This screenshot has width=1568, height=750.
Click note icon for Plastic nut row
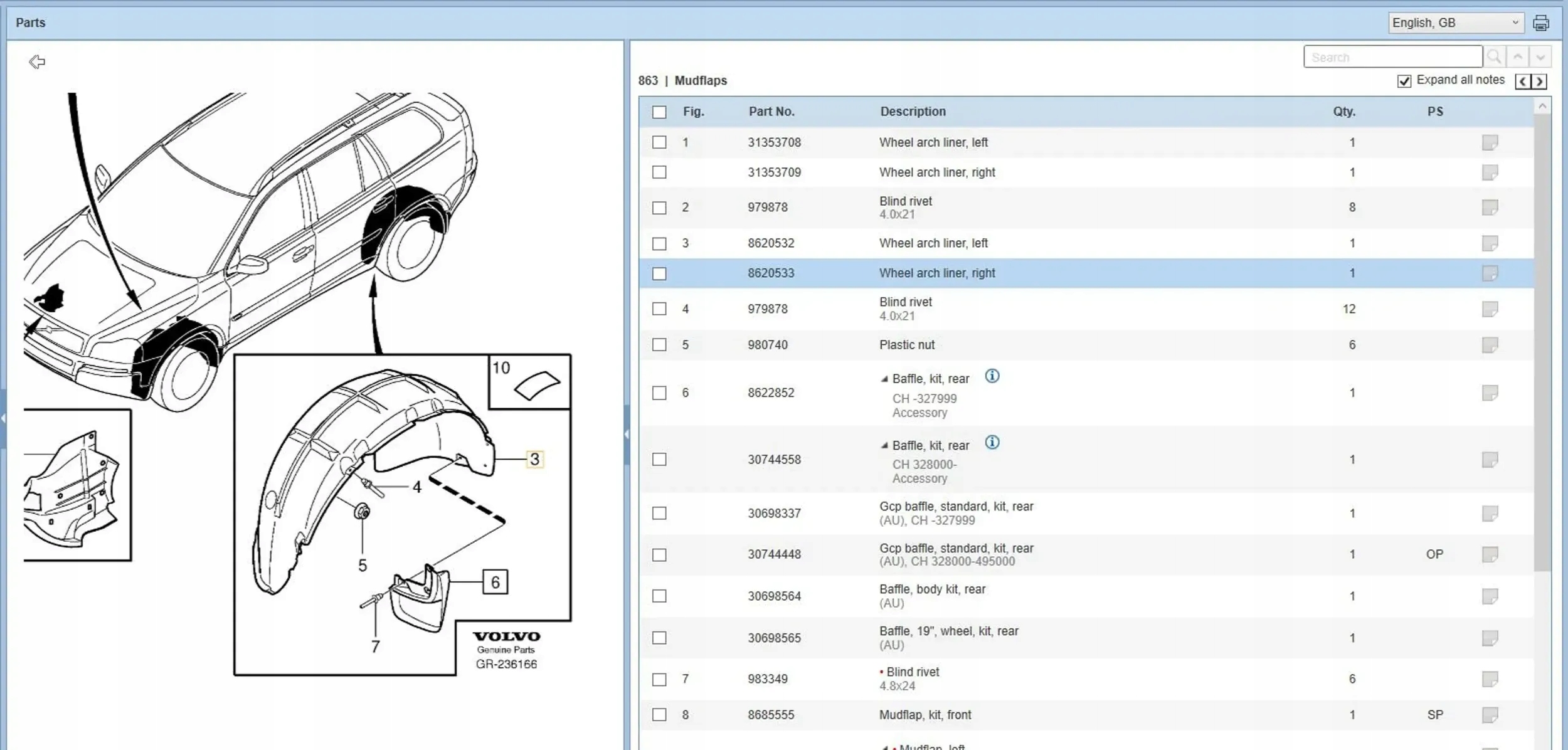[1490, 345]
